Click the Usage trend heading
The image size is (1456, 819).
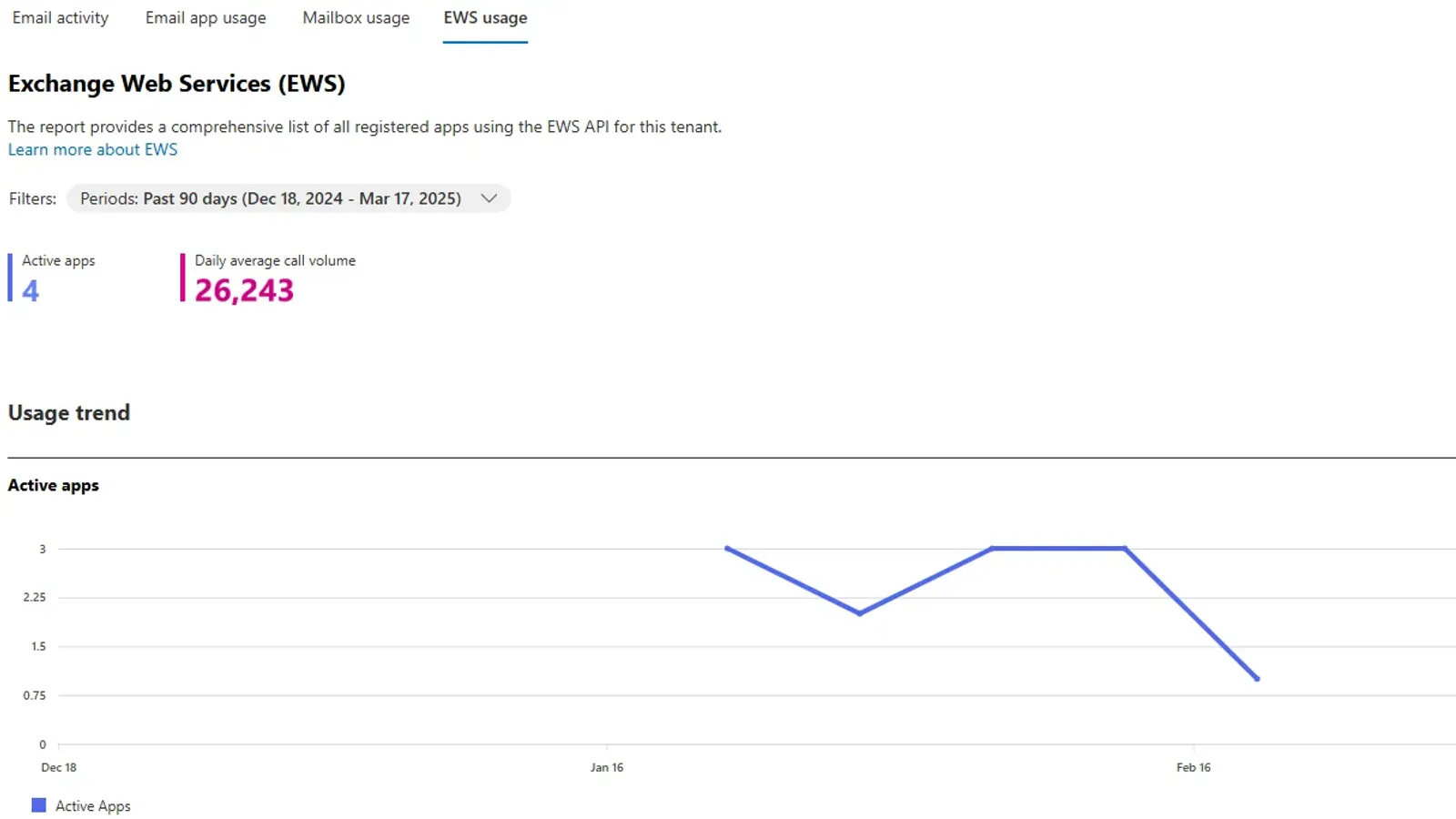69,413
